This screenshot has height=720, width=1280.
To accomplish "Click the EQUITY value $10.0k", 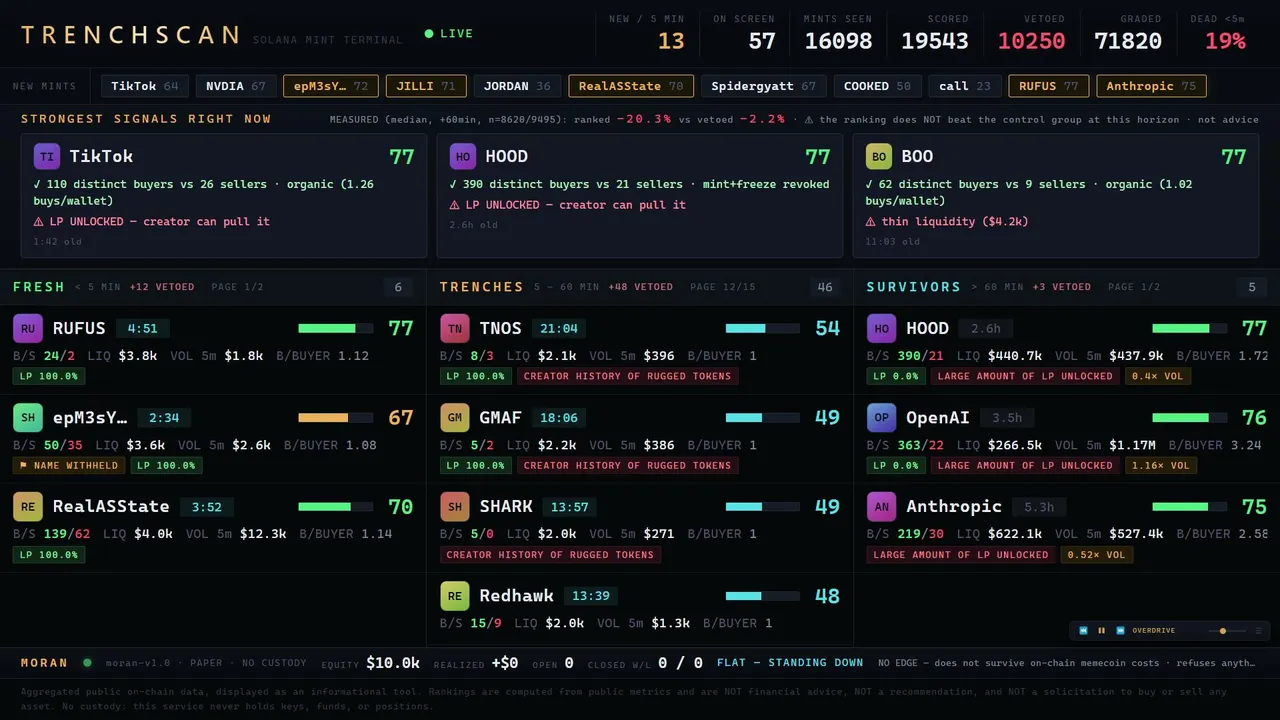I will (393, 662).
